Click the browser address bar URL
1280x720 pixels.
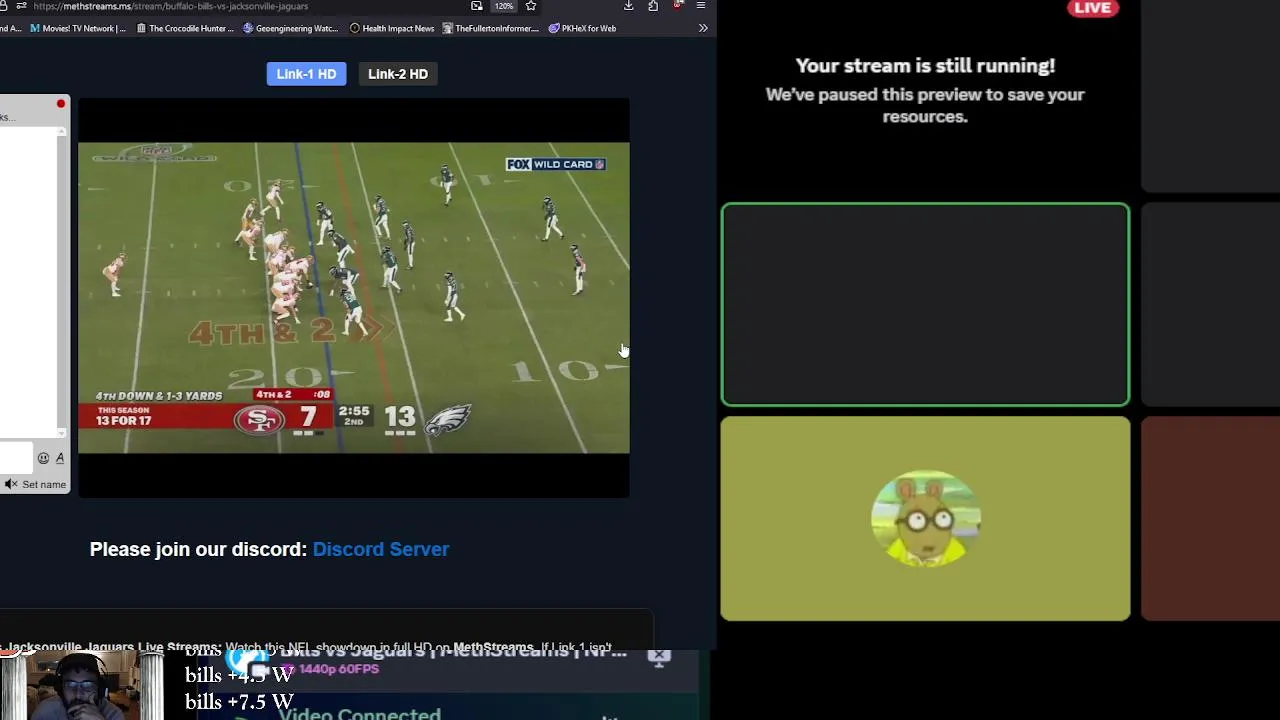[x=171, y=6]
